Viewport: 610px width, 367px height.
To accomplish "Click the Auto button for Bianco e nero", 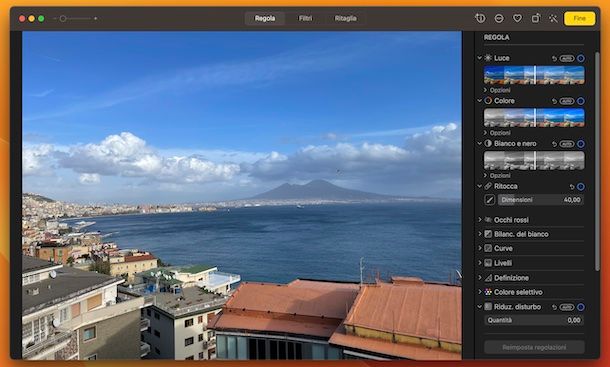I will (567, 144).
